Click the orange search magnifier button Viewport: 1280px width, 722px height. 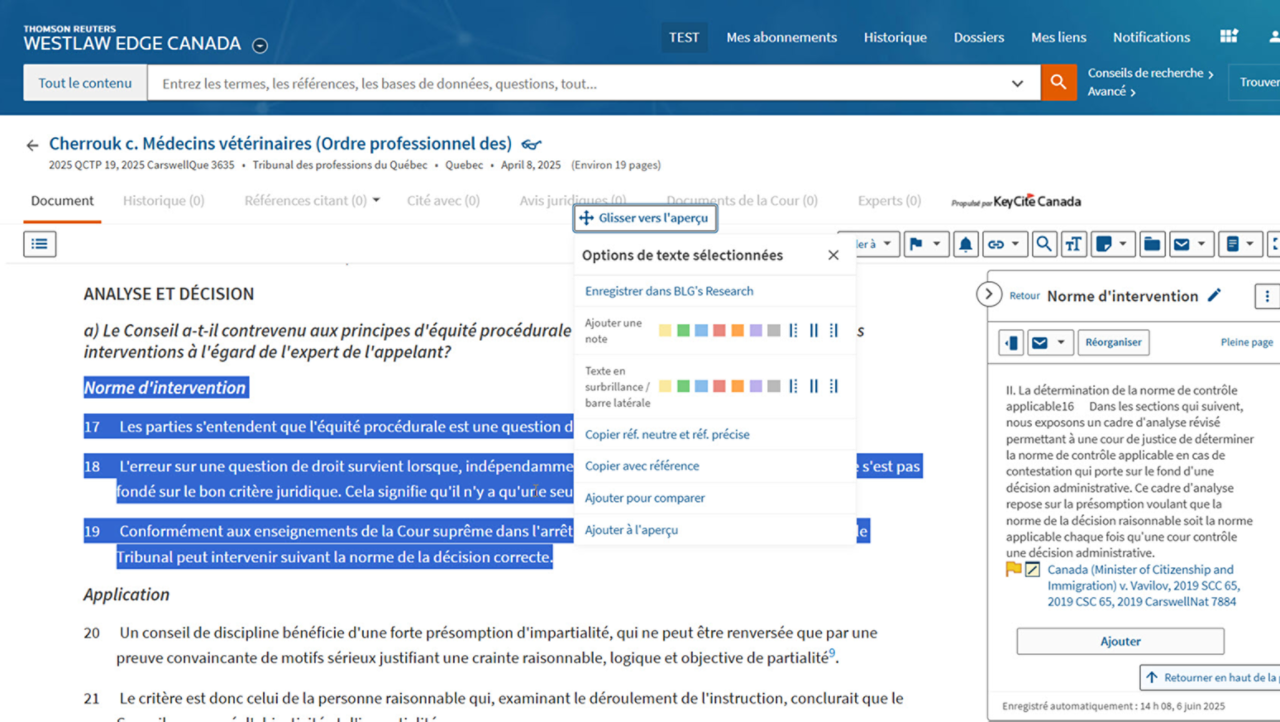click(1058, 83)
